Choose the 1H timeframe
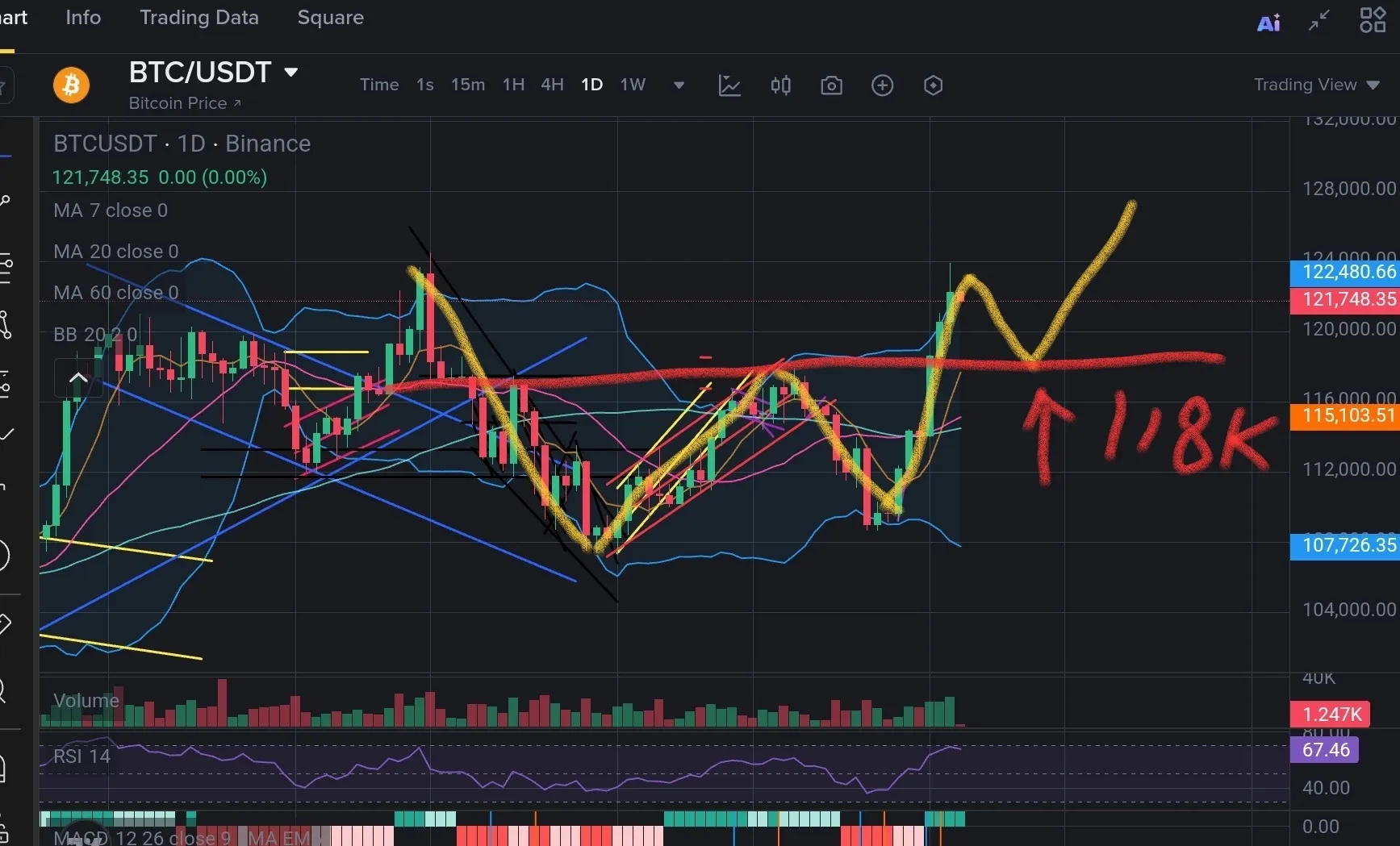Viewport: 1400px width, 846px height. 513,85
